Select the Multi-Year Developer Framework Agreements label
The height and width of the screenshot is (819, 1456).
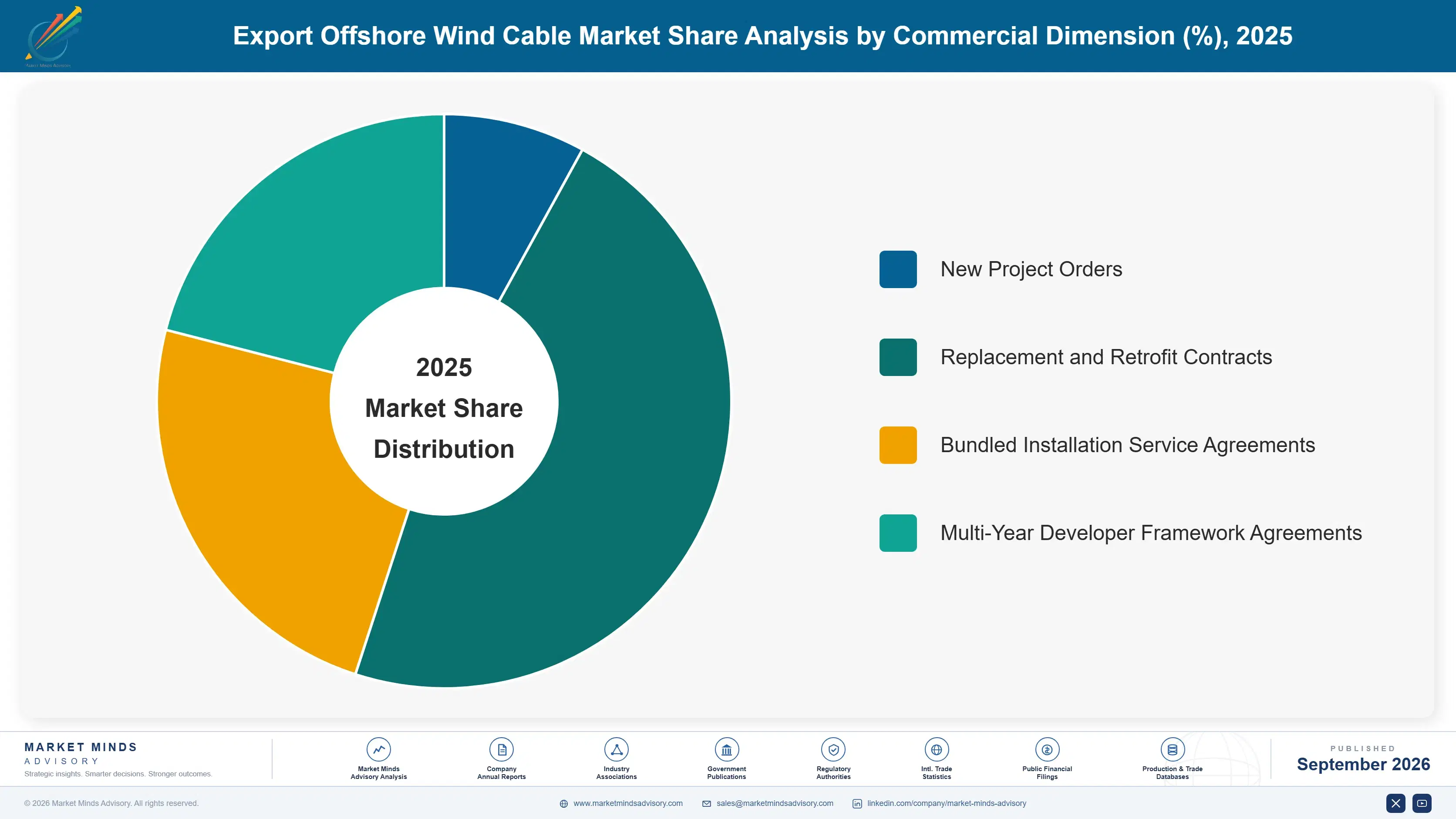pyautogui.click(x=1151, y=533)
